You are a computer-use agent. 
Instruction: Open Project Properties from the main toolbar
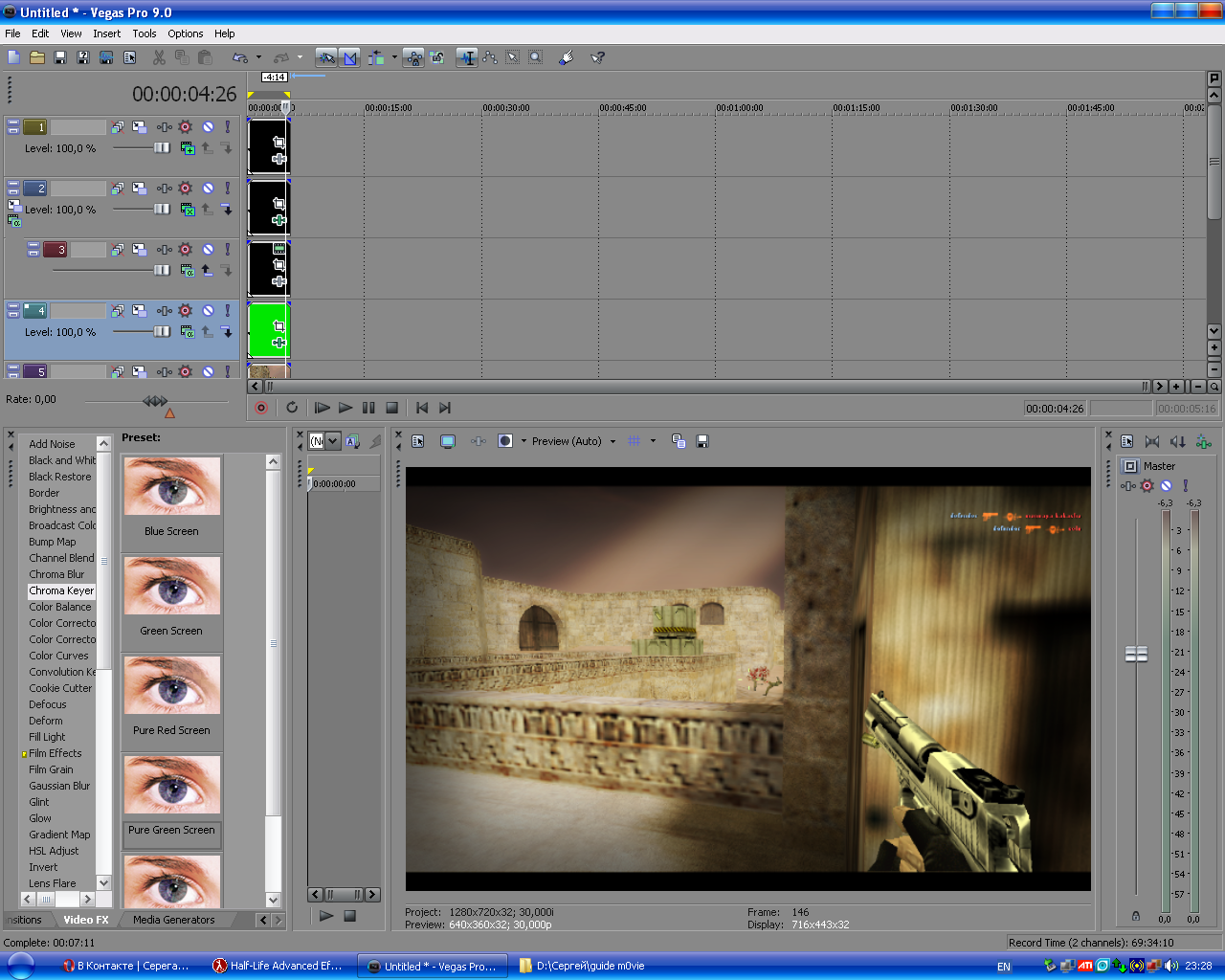(130, 57)
